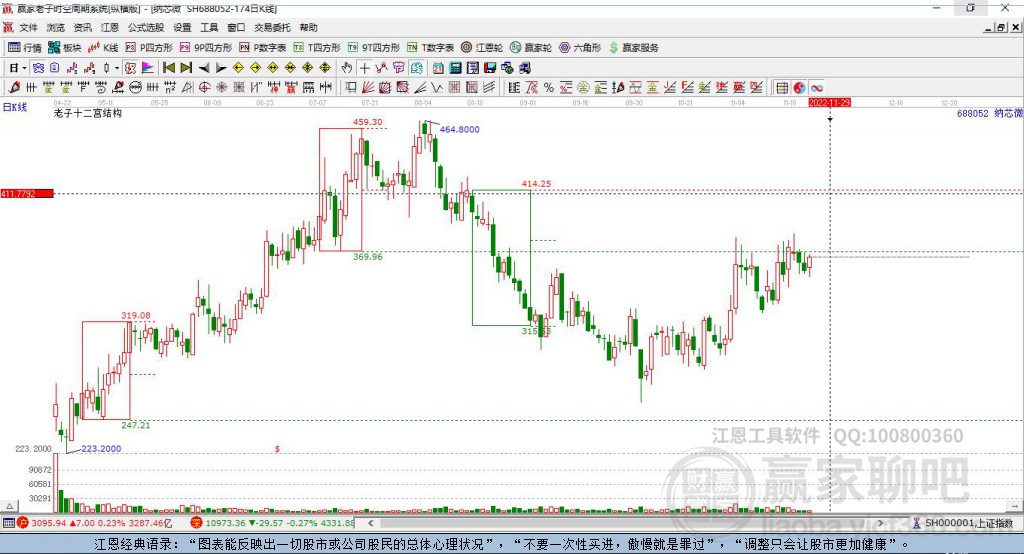Viewport: 1024px width, 554px height.
Task: Click the 老子十二宫结构 indicator title
Action: [x=88, y=113]
